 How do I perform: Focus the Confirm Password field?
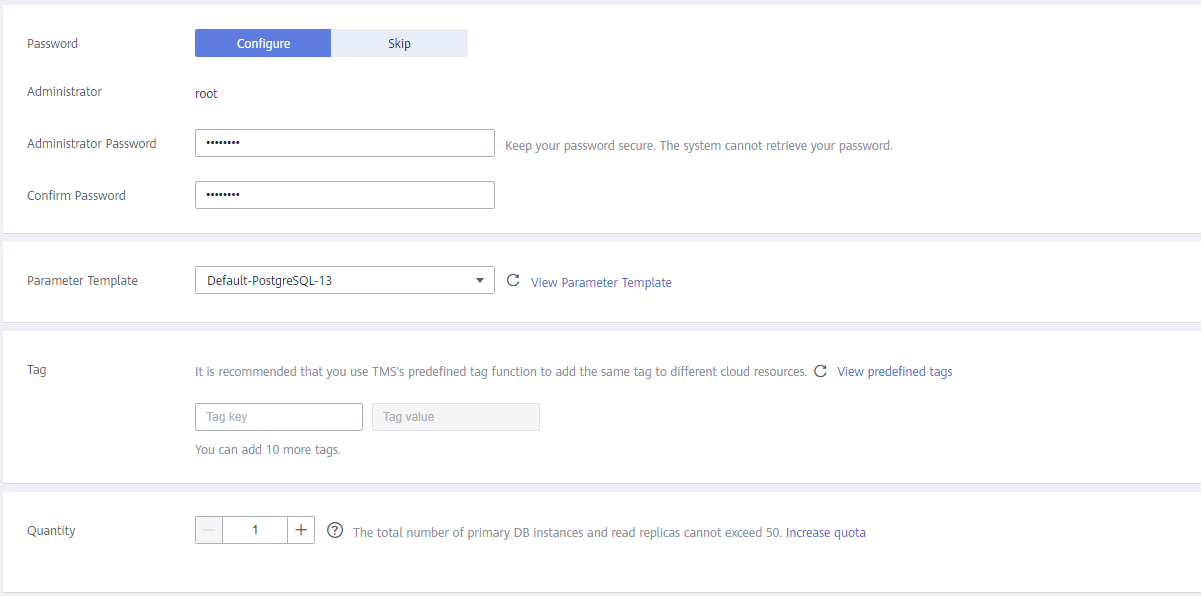coord(345,195)
